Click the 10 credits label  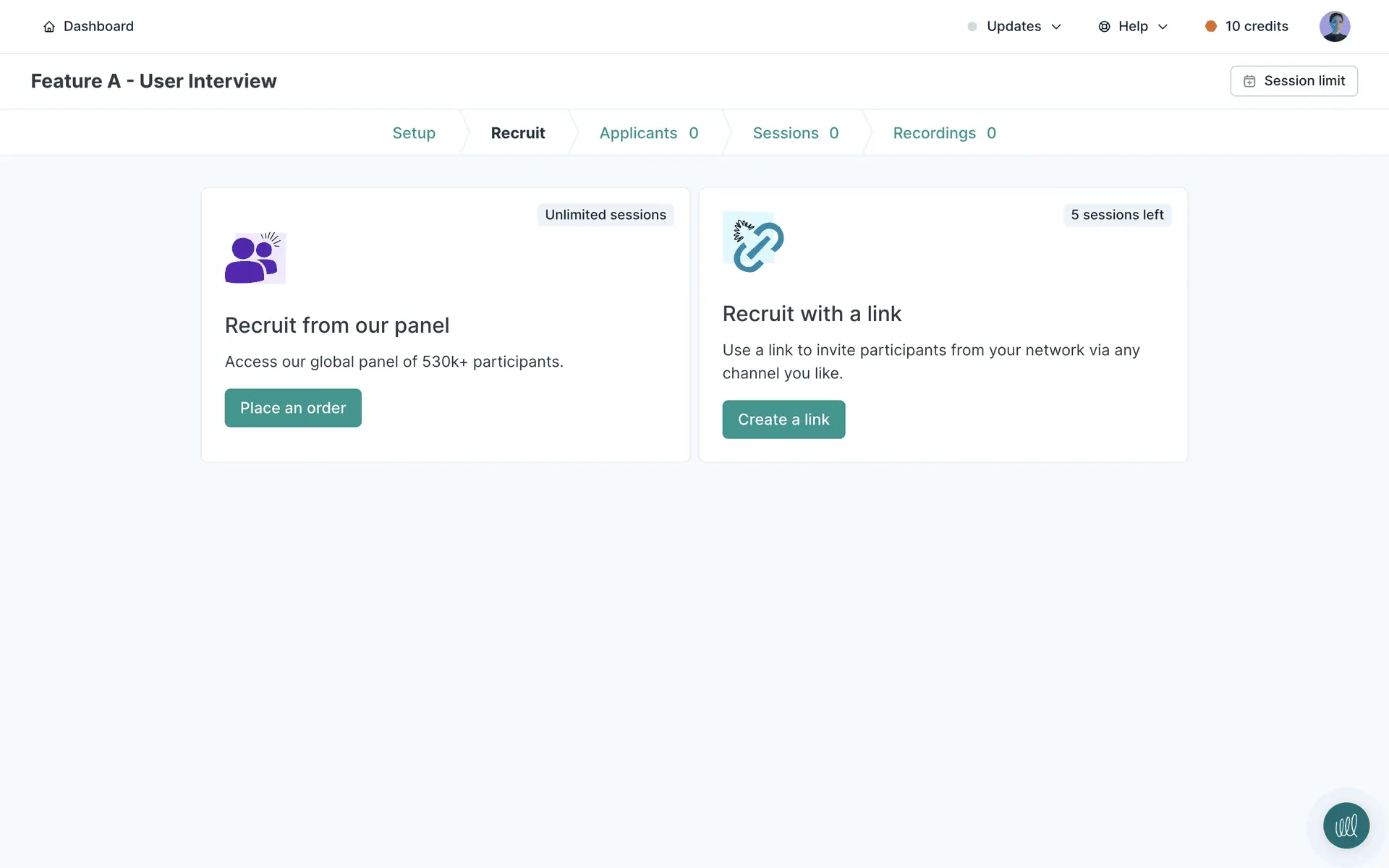click(1257, 27)
